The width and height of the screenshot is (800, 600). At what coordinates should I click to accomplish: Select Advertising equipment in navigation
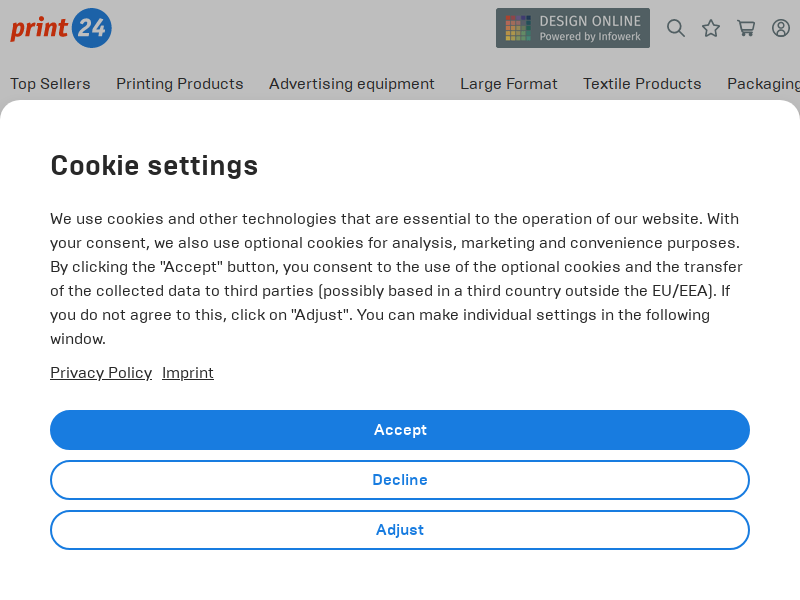pyautogui.click(x=352, y=84)
